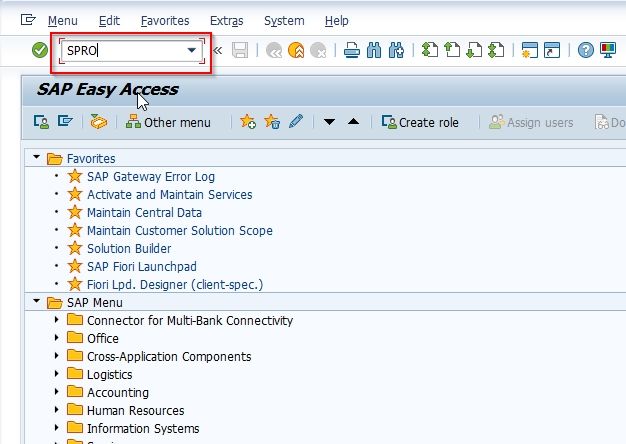Expand the Cross-Application Components folder
Viewport: 626px width, 444px height.
point(56,355)
